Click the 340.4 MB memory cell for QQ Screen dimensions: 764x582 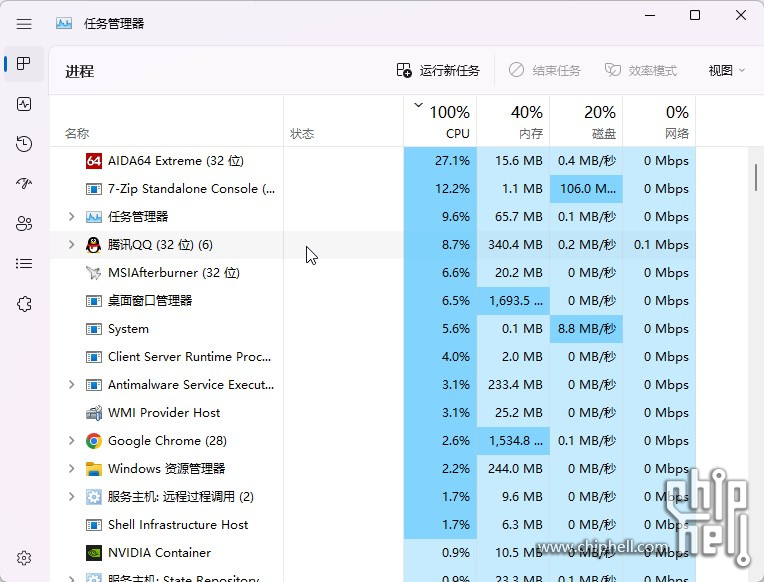click(x=513, y=245)
